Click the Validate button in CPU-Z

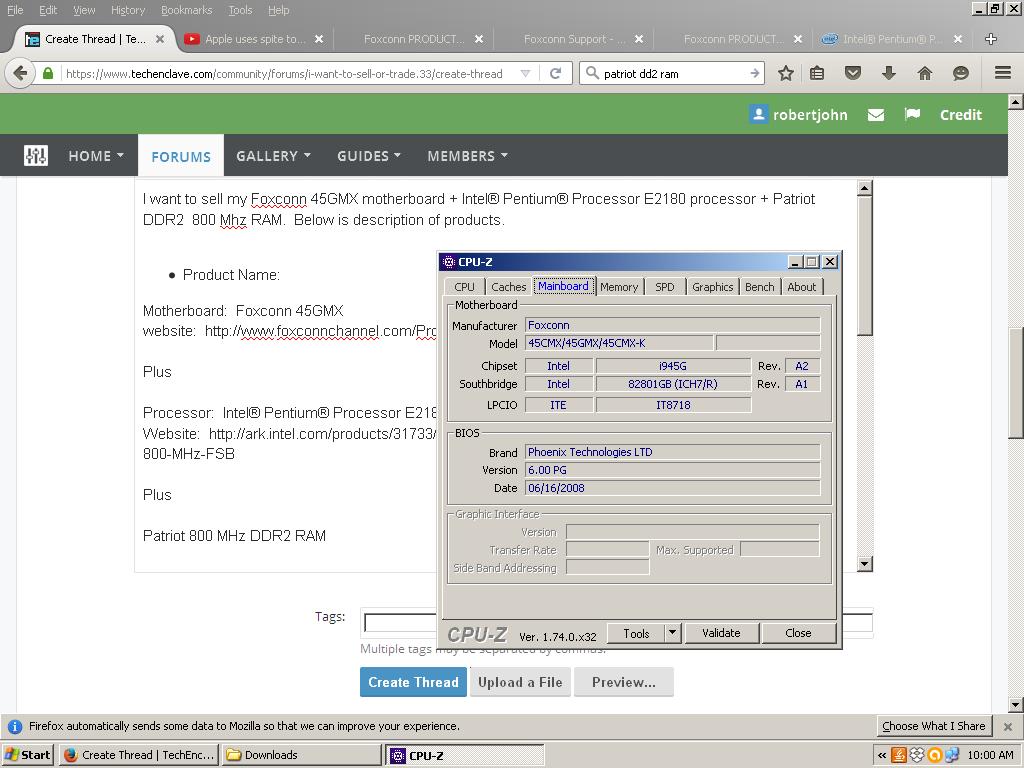coord(721,633)
